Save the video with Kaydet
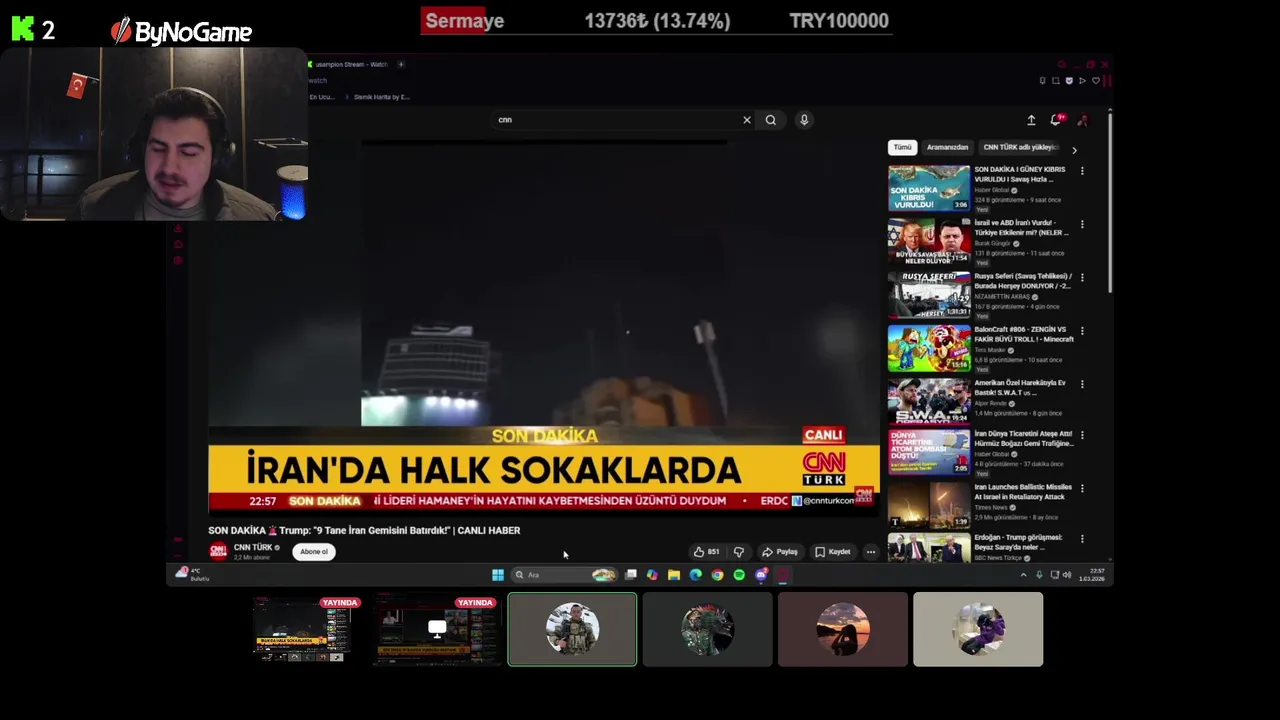The height and width of the screenshot is (720, 1280). (833, 552)
